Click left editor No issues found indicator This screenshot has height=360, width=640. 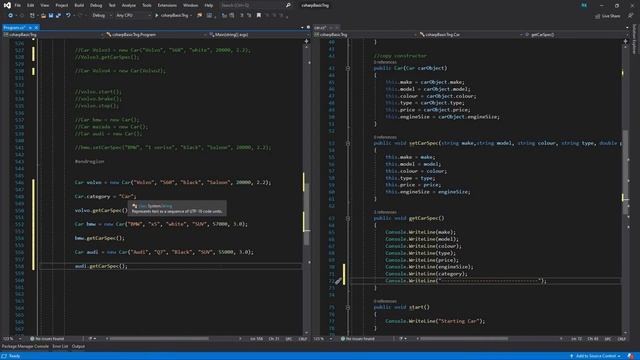47,339
